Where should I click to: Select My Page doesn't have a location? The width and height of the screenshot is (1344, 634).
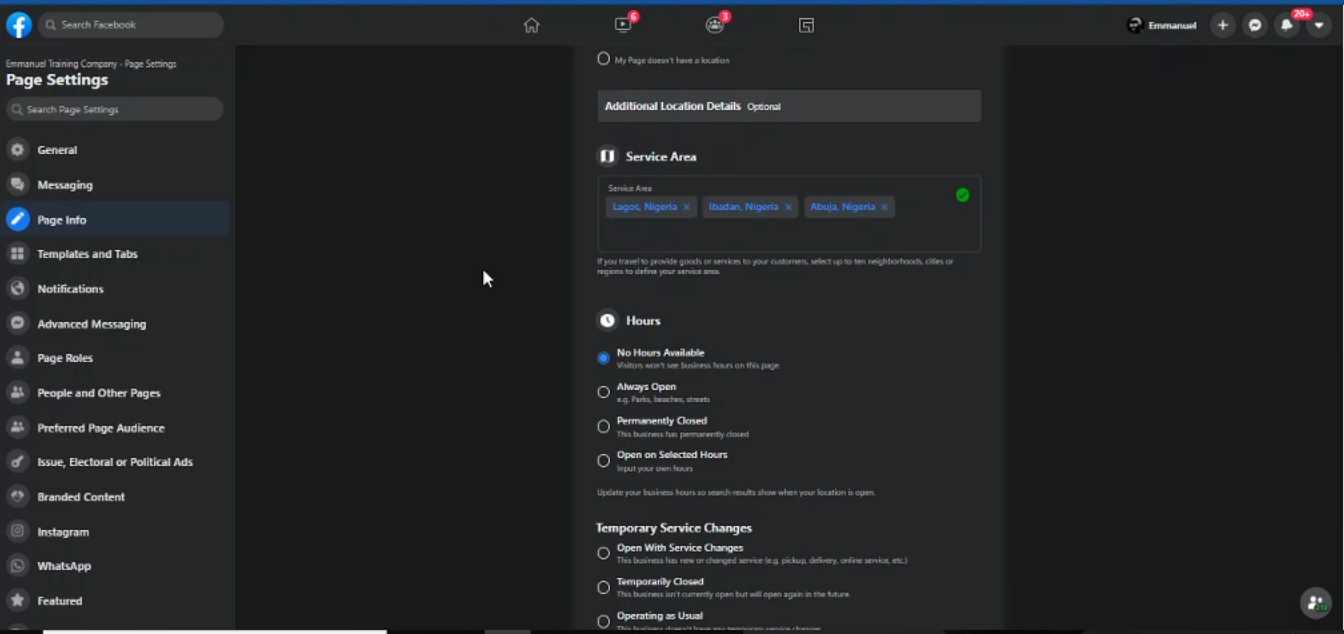(x=603, y=59)
